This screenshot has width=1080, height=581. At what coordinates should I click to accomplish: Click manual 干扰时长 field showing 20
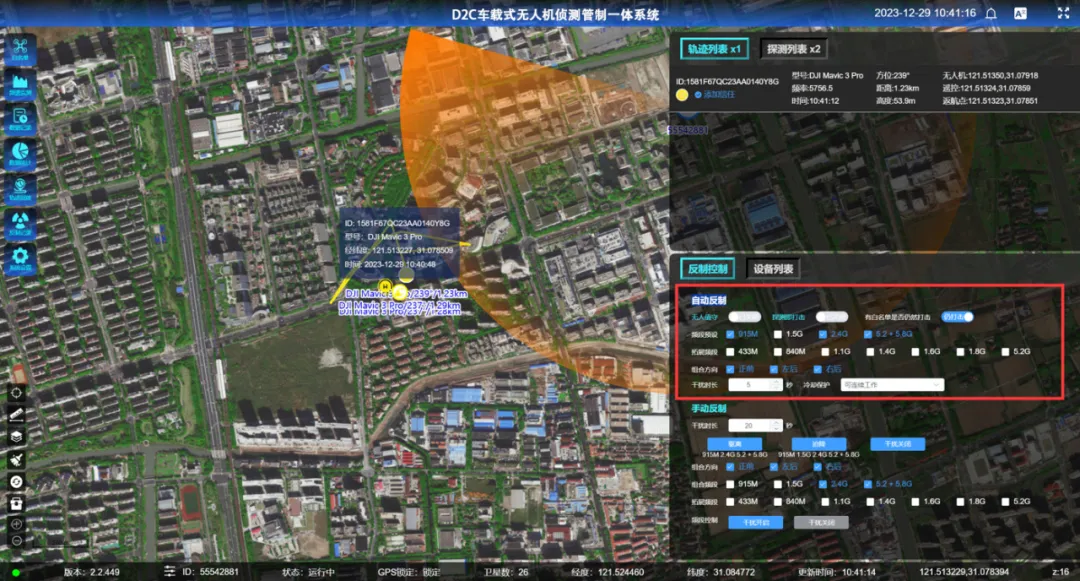tap(756, 426)
